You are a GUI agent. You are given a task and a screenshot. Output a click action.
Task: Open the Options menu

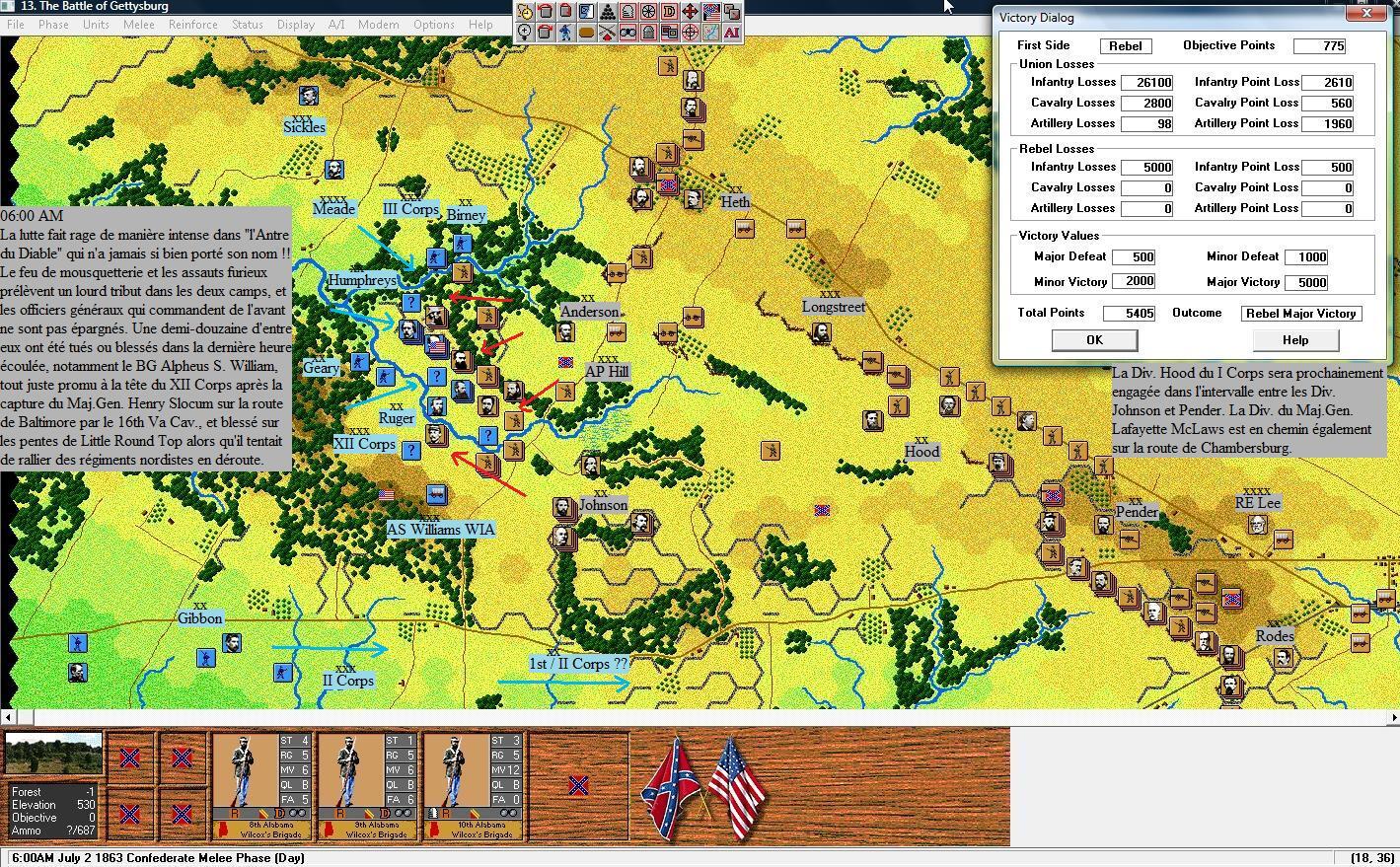click(x=434, y=24)
